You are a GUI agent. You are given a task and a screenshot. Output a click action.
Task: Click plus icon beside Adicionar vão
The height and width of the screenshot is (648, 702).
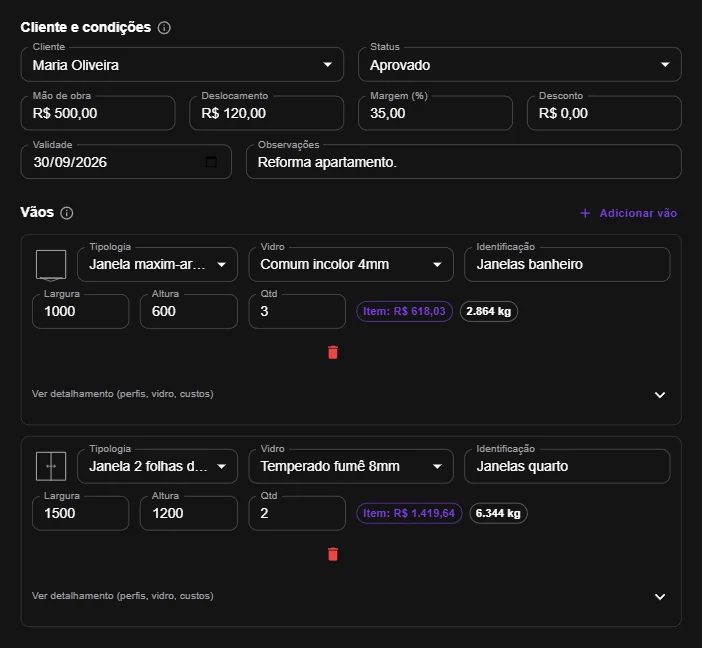[585, 213]
